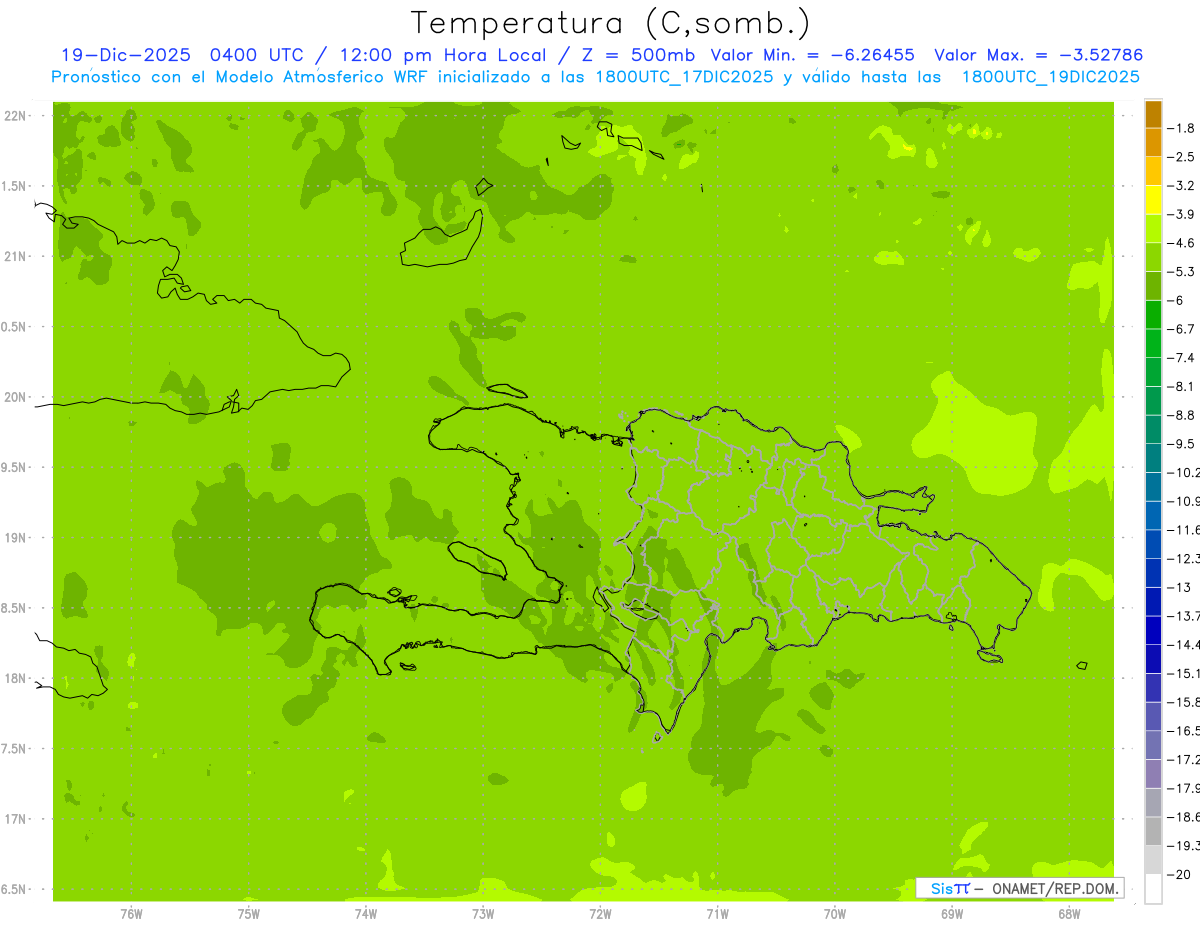Click the green colorbar segment between -6.7 and -7.4
The image size is (1200, 927).
click(1153, 343)
